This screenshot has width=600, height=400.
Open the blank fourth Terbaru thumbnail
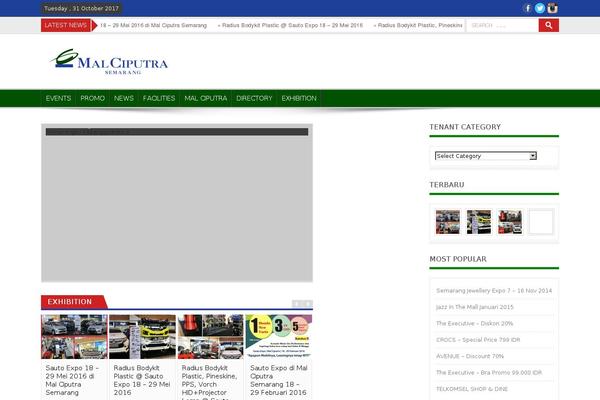click(541, 222)
